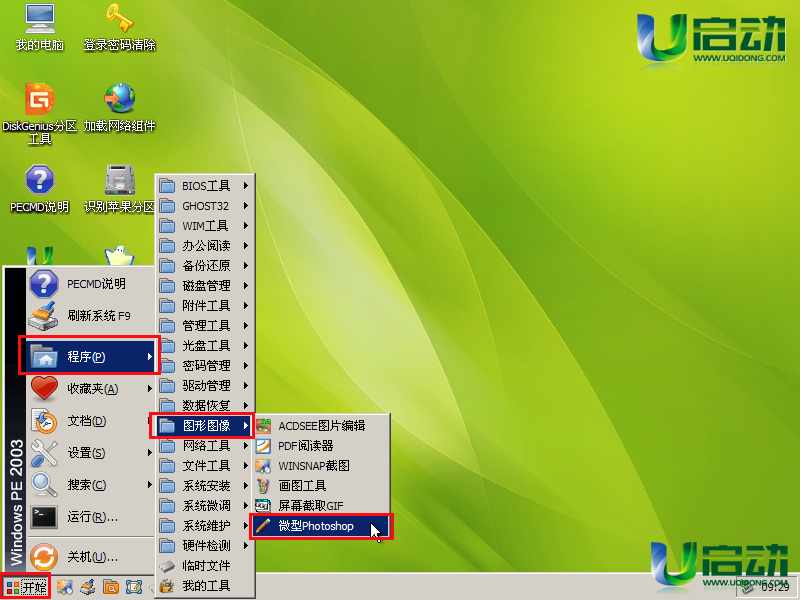Launch PDF阅读器 from the submenu
800x600 pixels.
pos(322,446)
